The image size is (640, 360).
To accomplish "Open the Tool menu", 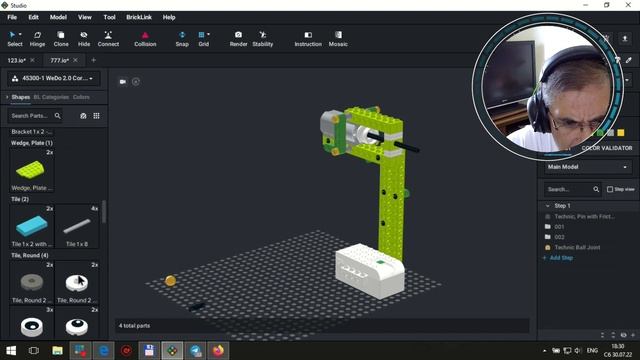I will 109,17.
